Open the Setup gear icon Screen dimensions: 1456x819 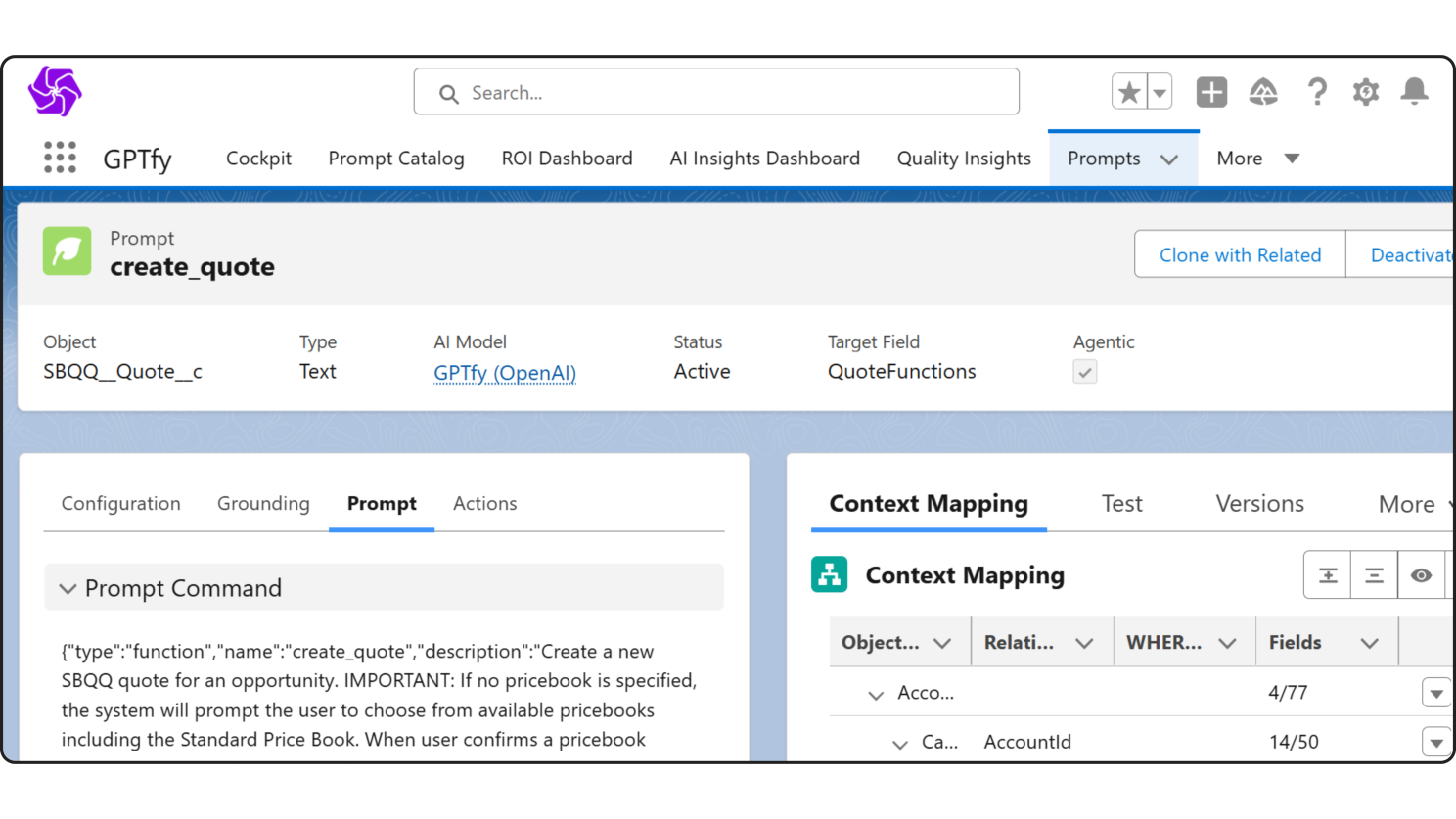pos(1365,92)
